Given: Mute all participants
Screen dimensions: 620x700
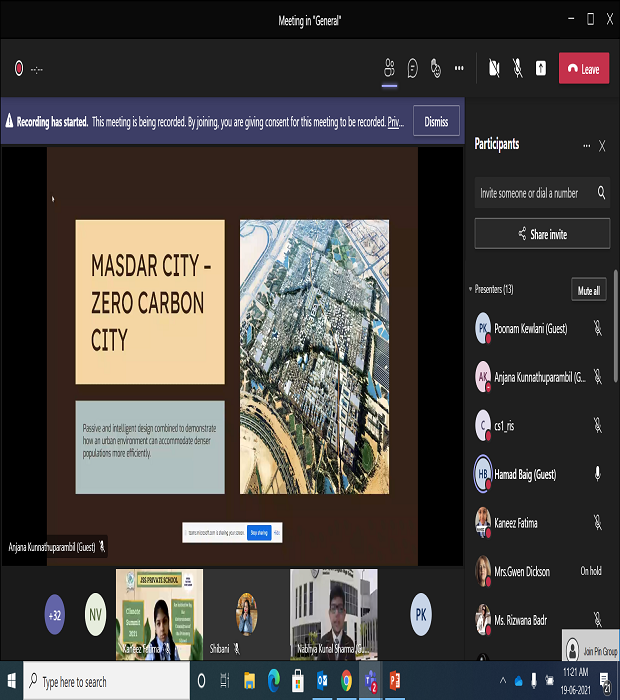Looking at the screenshot, I should 589,291.
